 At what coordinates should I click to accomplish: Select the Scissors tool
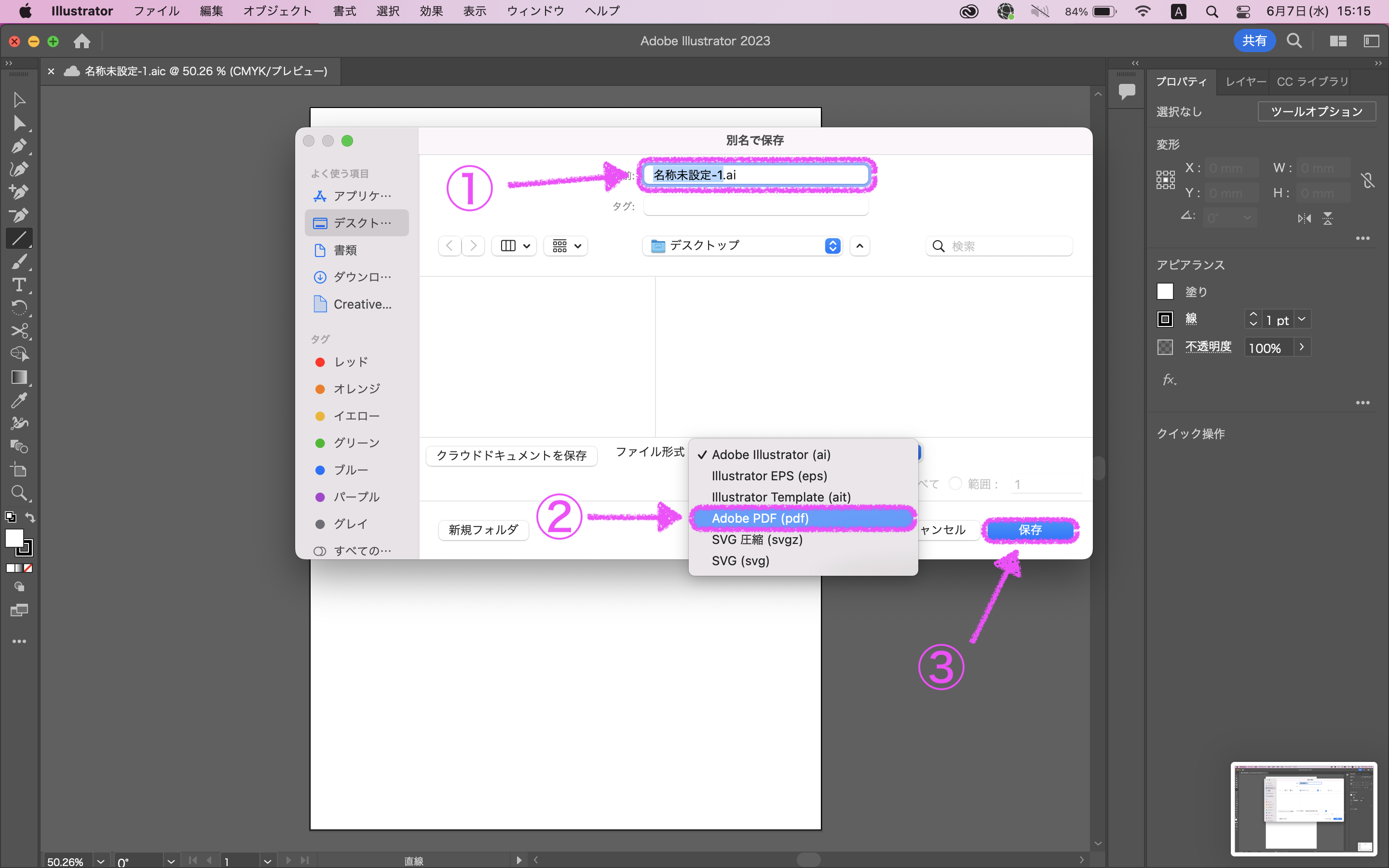click(x=18, y=331)
